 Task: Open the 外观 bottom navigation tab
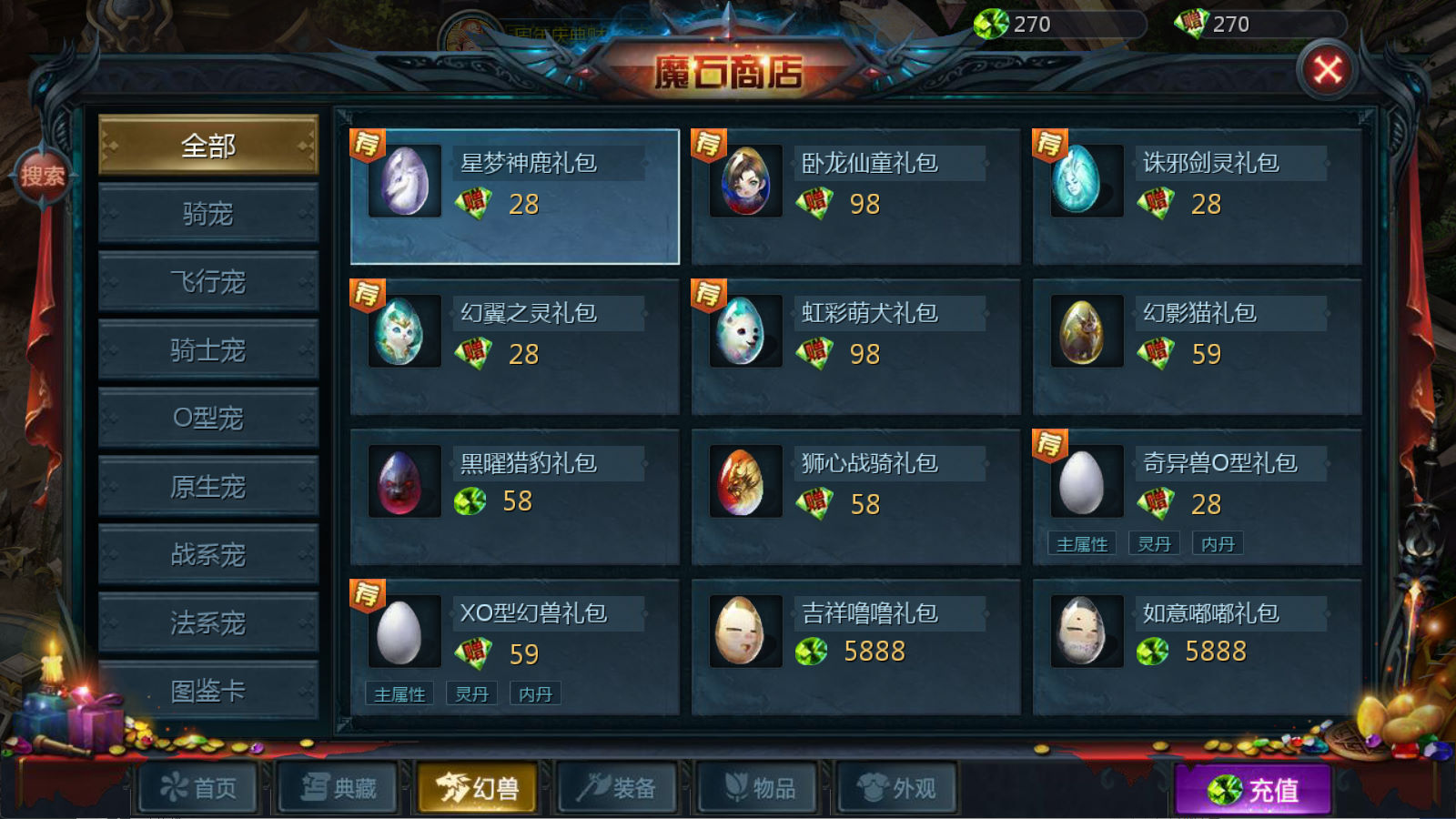coord(897,787)
